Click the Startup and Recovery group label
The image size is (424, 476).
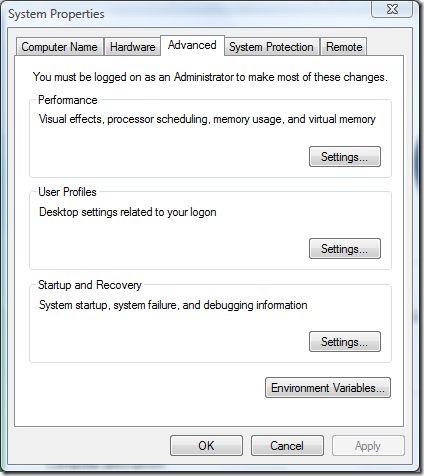90,285
